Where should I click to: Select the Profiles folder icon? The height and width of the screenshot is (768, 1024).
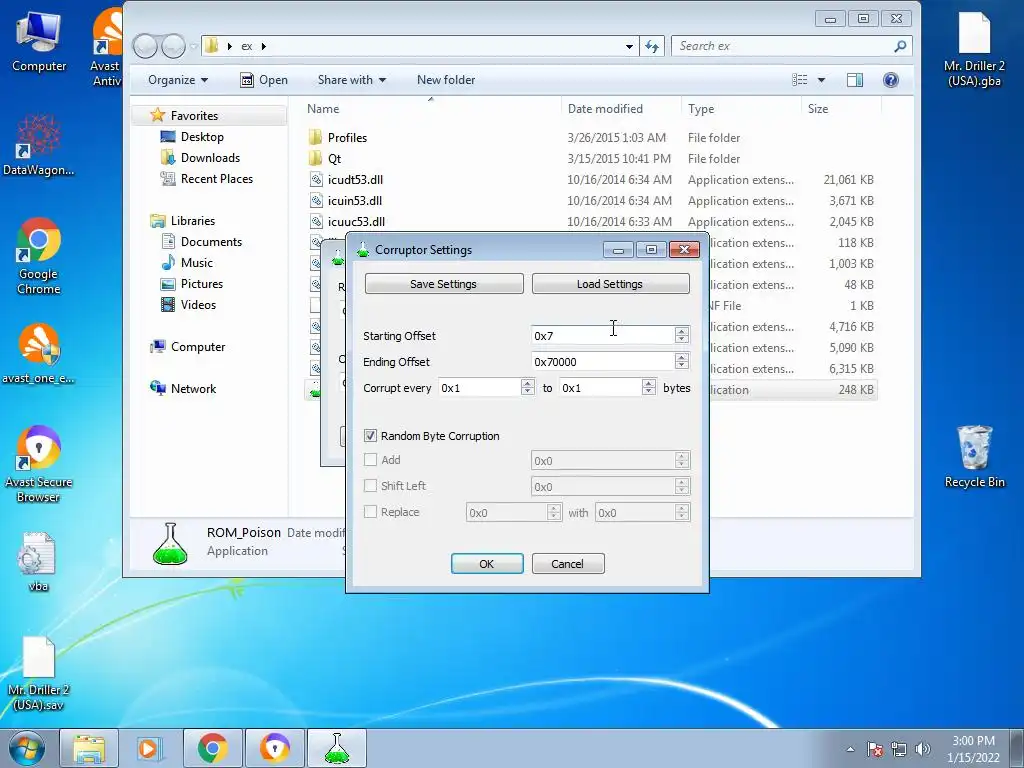tap(315, 137)
